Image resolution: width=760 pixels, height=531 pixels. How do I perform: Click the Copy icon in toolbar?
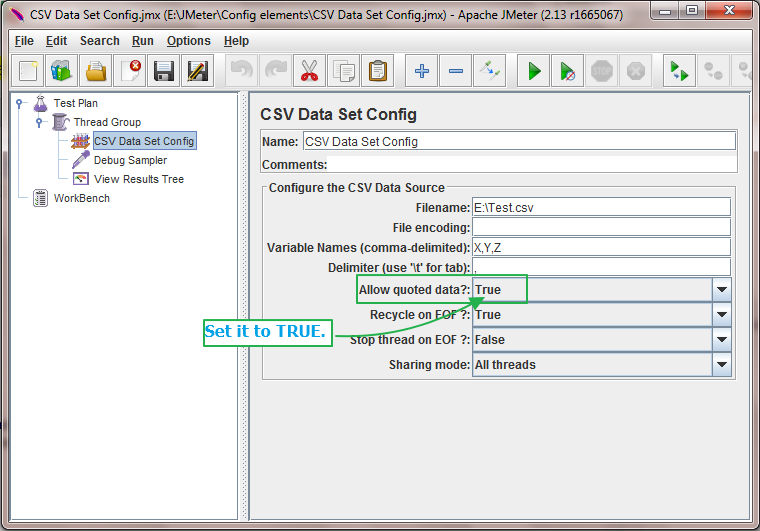tap(344, 71)
